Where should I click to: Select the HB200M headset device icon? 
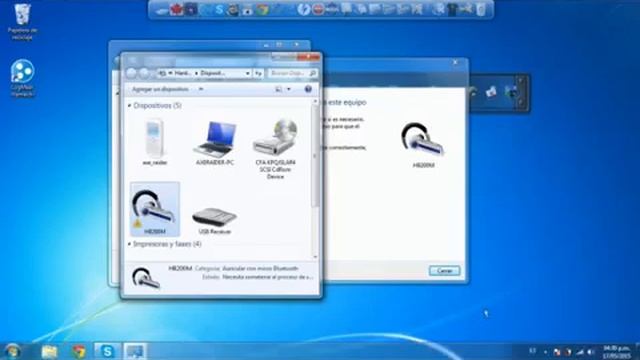[x=155, y=208]
